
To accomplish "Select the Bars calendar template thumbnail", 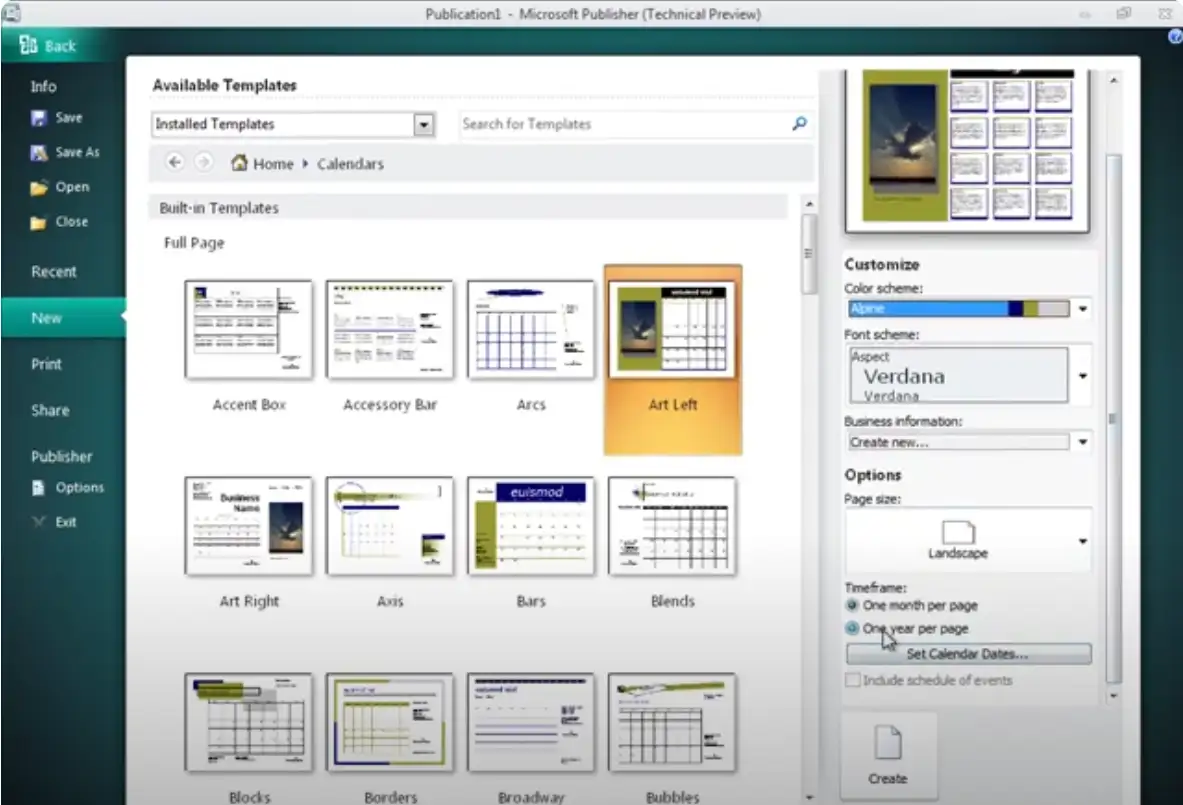I will (531, 526).
